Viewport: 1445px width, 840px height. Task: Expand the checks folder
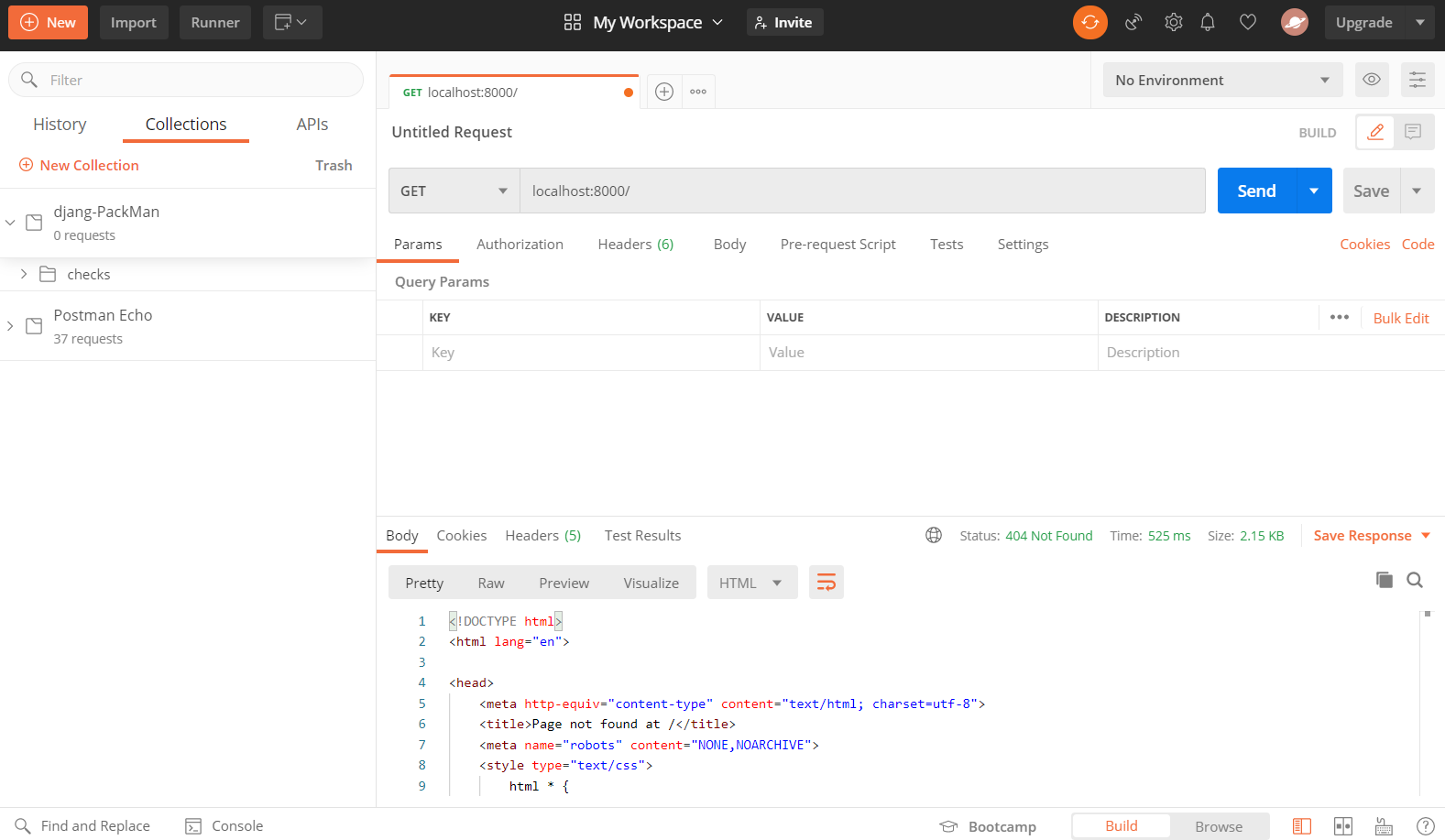24,274
